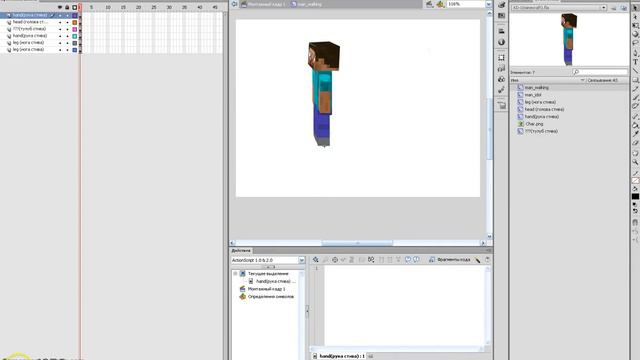
Task: Click the red playhead at frame 1
Action: (80, 7)
